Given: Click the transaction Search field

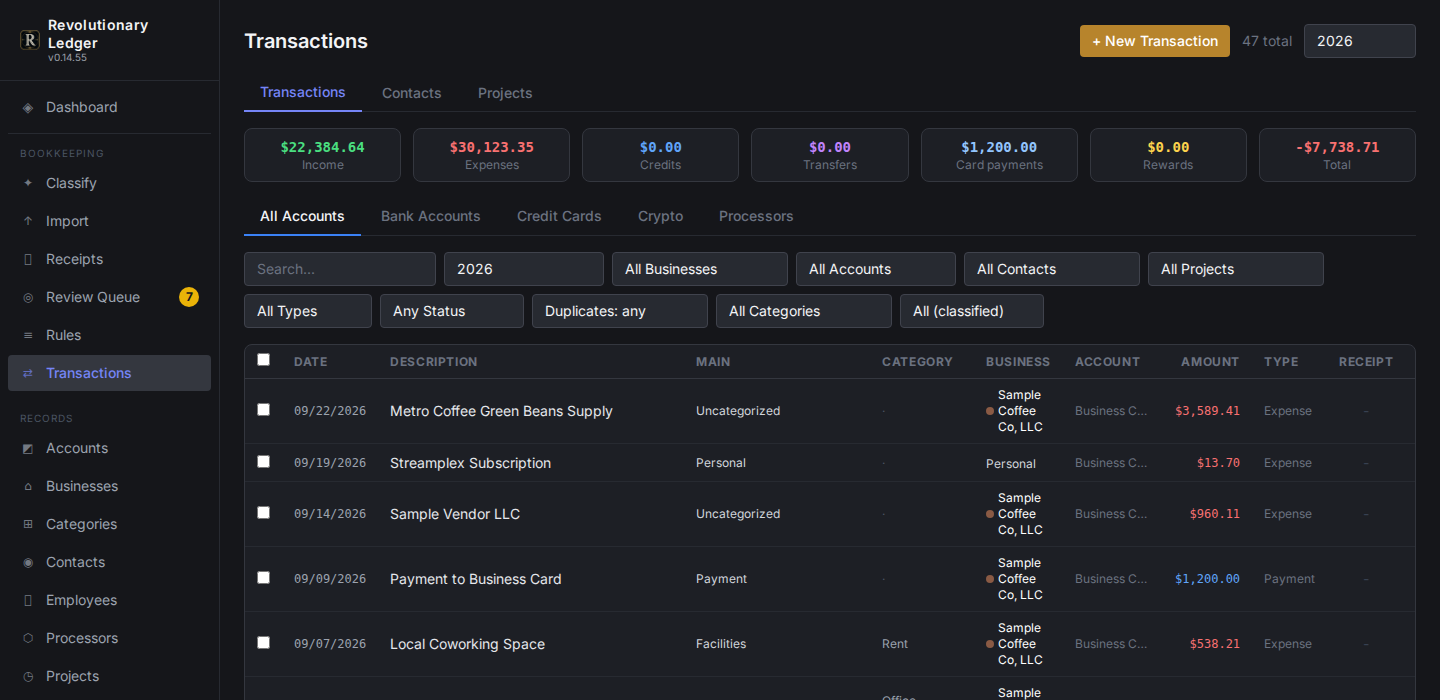Looking at the screenshot, I should click(340, 269).
